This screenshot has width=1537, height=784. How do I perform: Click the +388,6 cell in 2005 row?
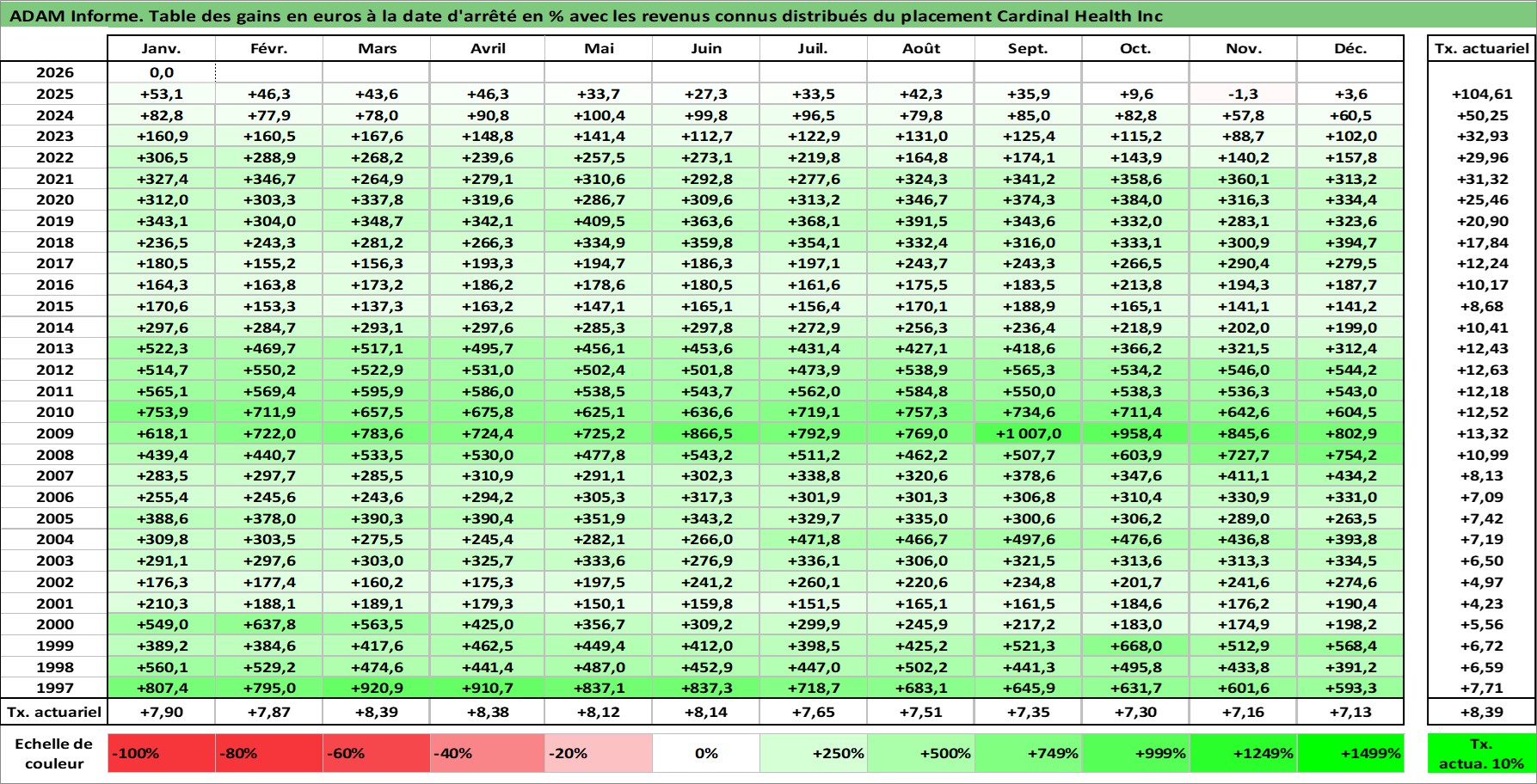(162, 518)
